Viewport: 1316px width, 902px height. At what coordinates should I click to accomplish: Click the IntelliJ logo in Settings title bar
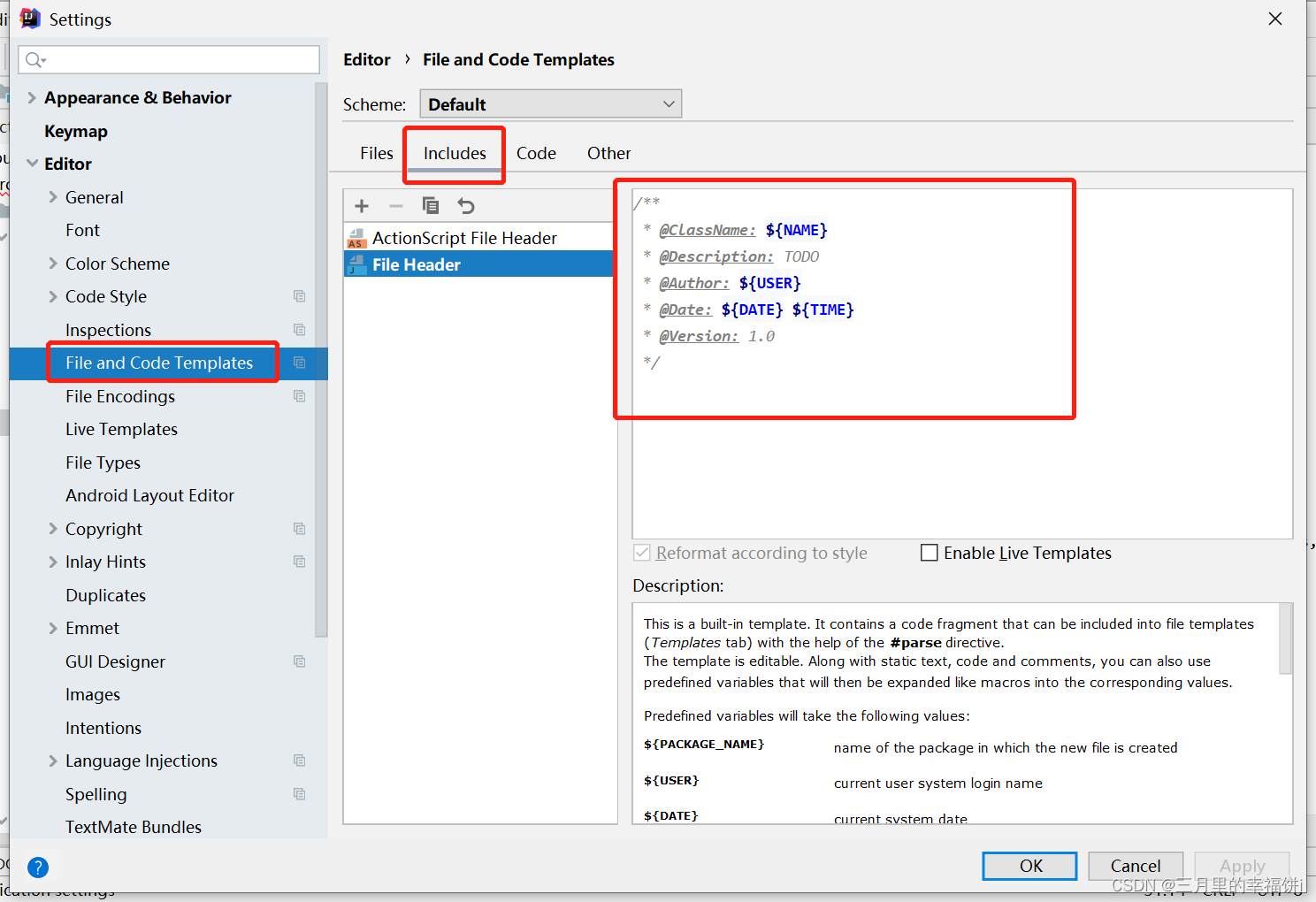click(30, 19)
